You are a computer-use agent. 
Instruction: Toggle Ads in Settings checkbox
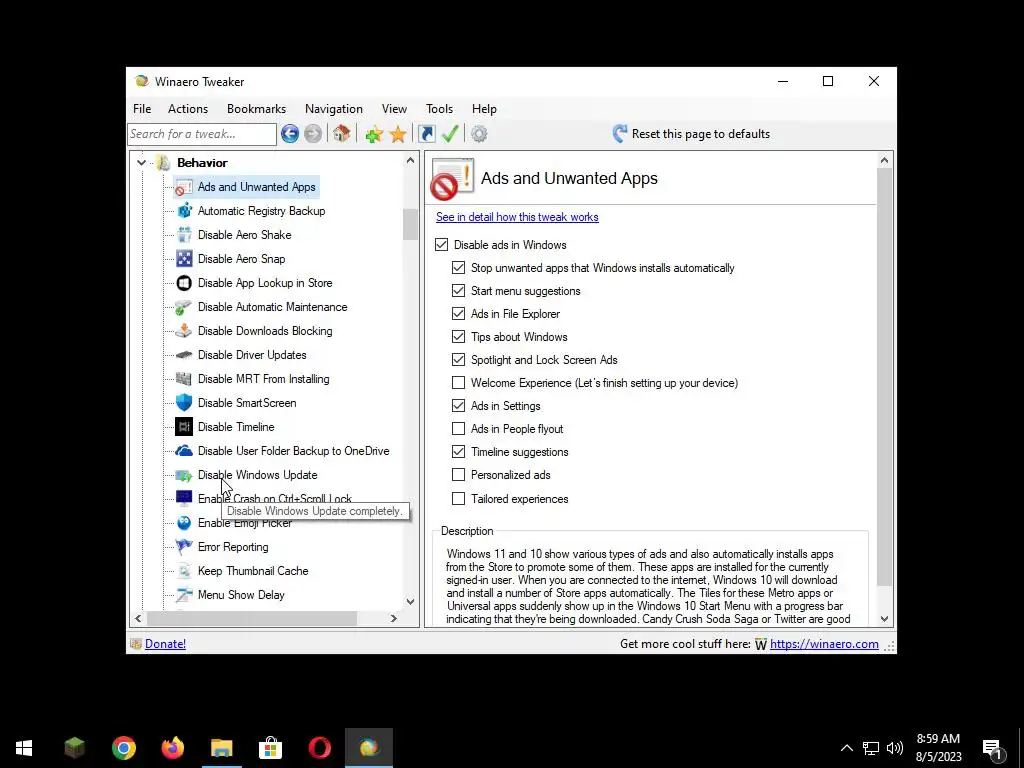(458, 406)
